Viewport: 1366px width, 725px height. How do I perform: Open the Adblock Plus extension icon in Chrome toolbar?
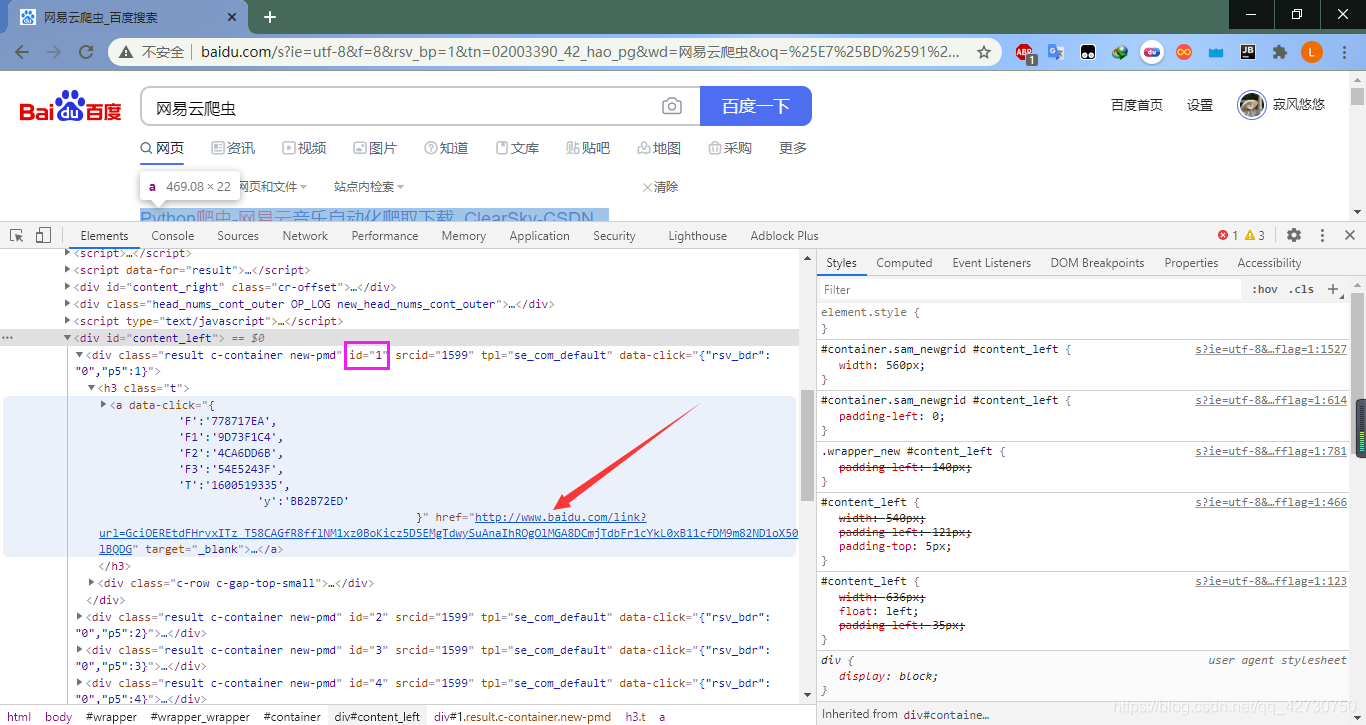coord(1025,53)
